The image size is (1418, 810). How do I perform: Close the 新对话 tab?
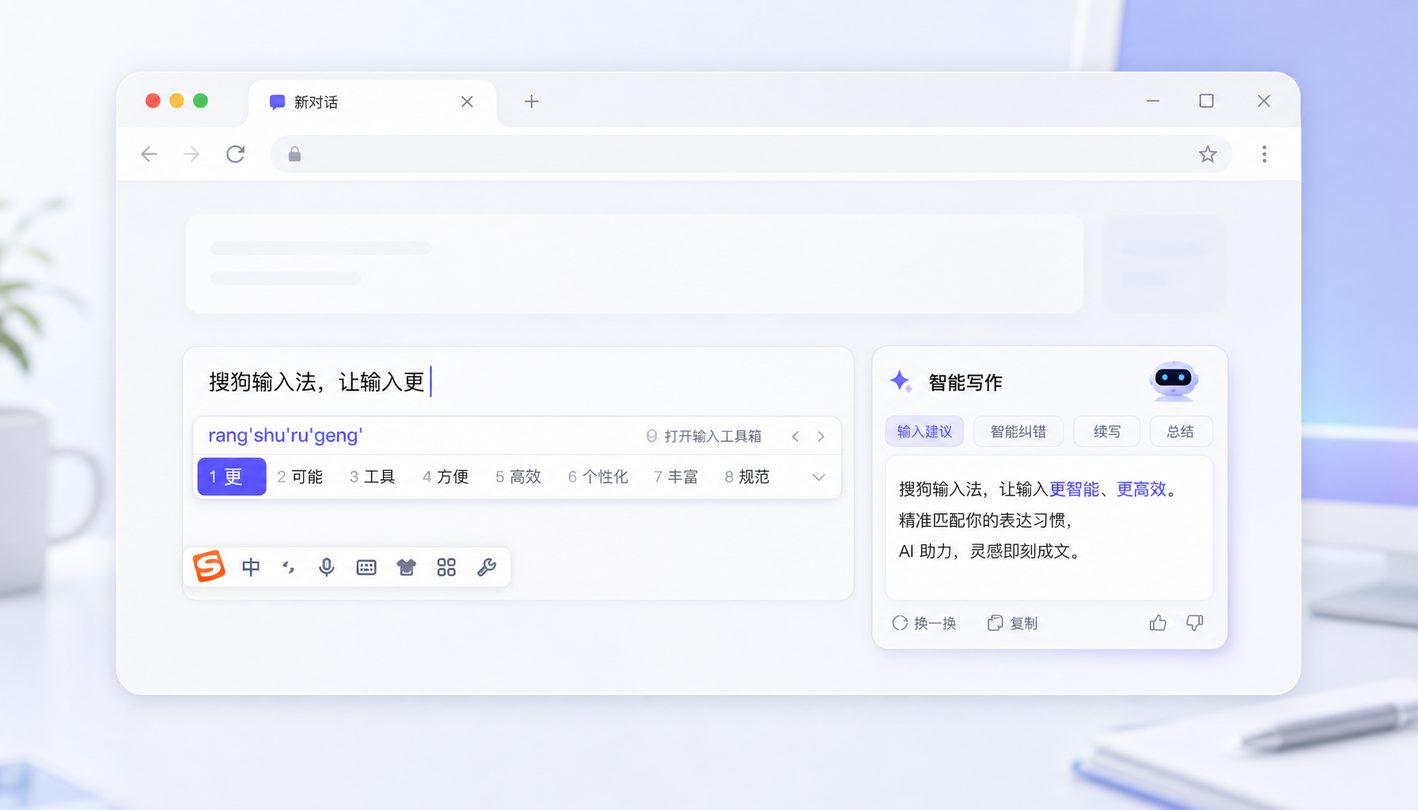point(467,102)
